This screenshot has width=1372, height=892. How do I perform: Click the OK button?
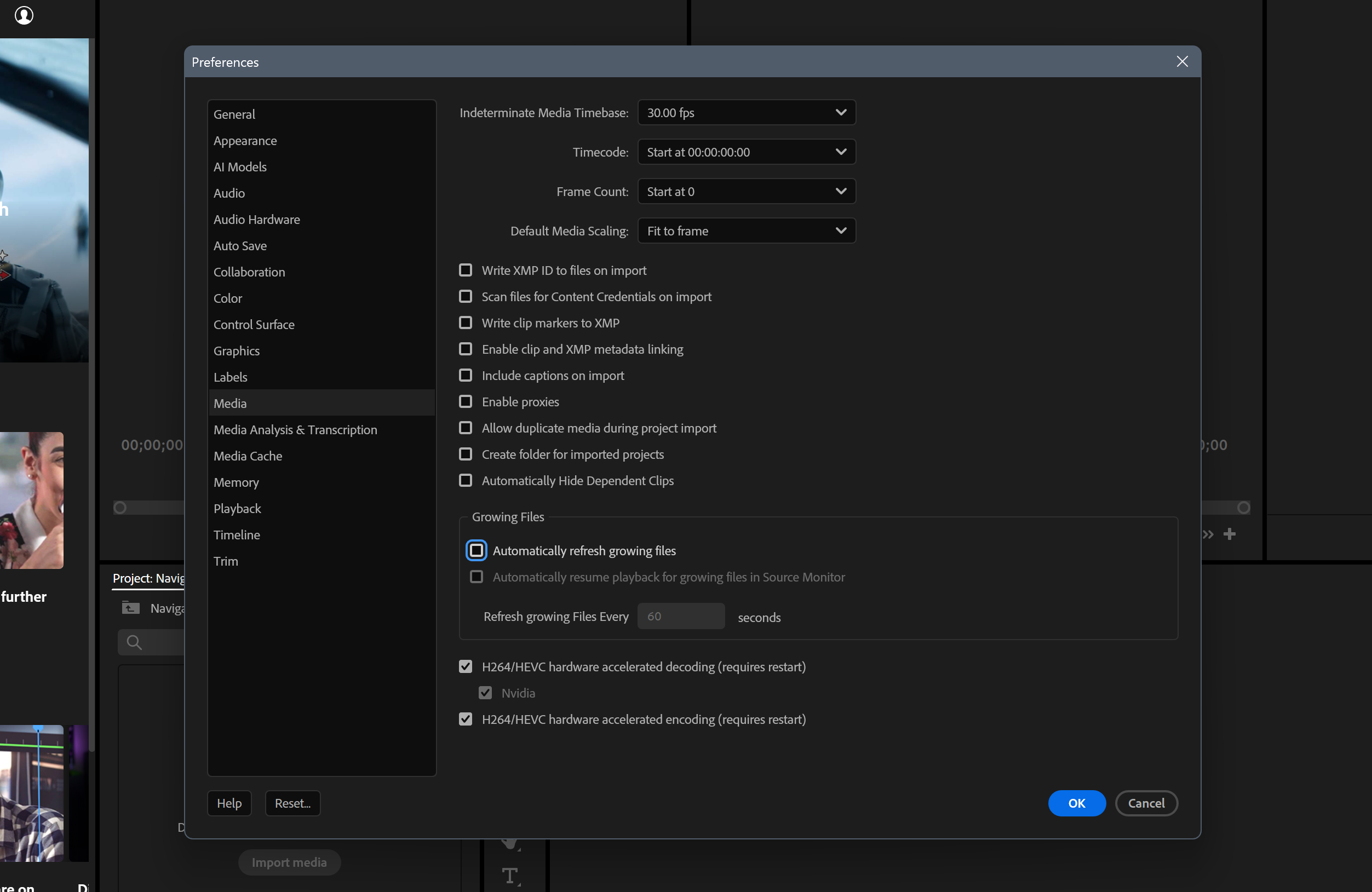pos(1076,803)
